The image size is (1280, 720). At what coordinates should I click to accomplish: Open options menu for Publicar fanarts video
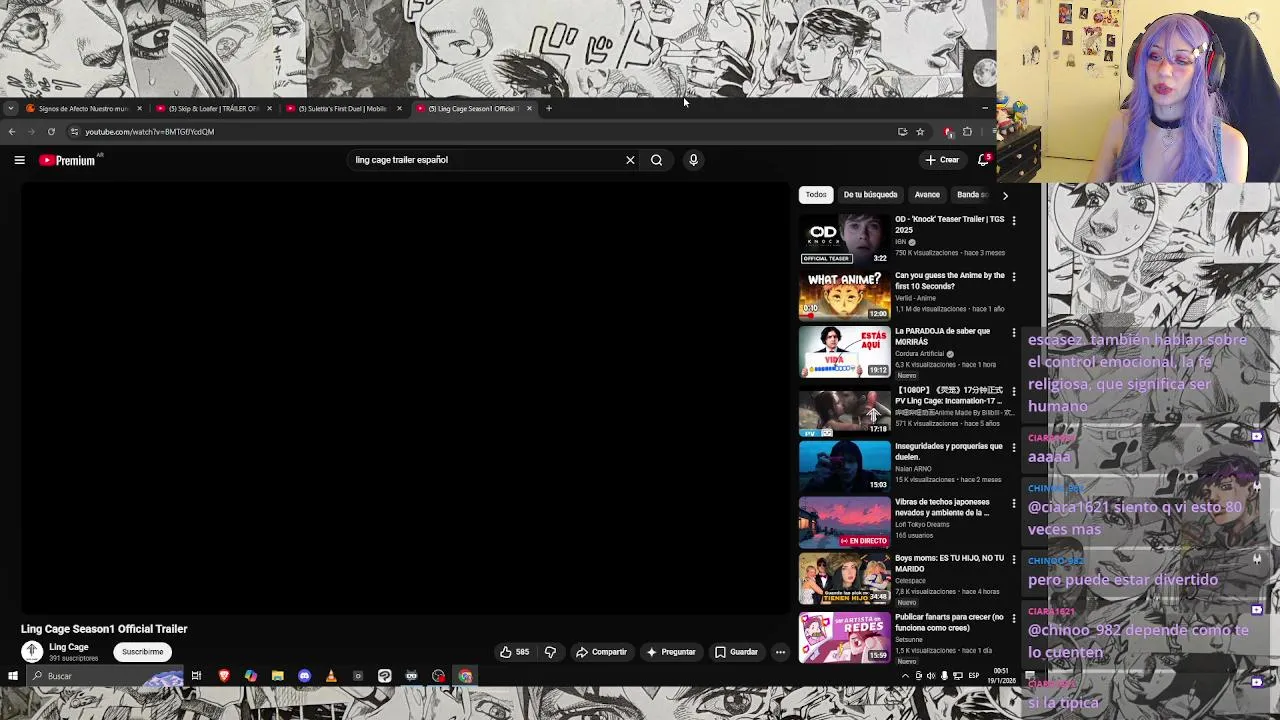click(x=1014, y=618)
